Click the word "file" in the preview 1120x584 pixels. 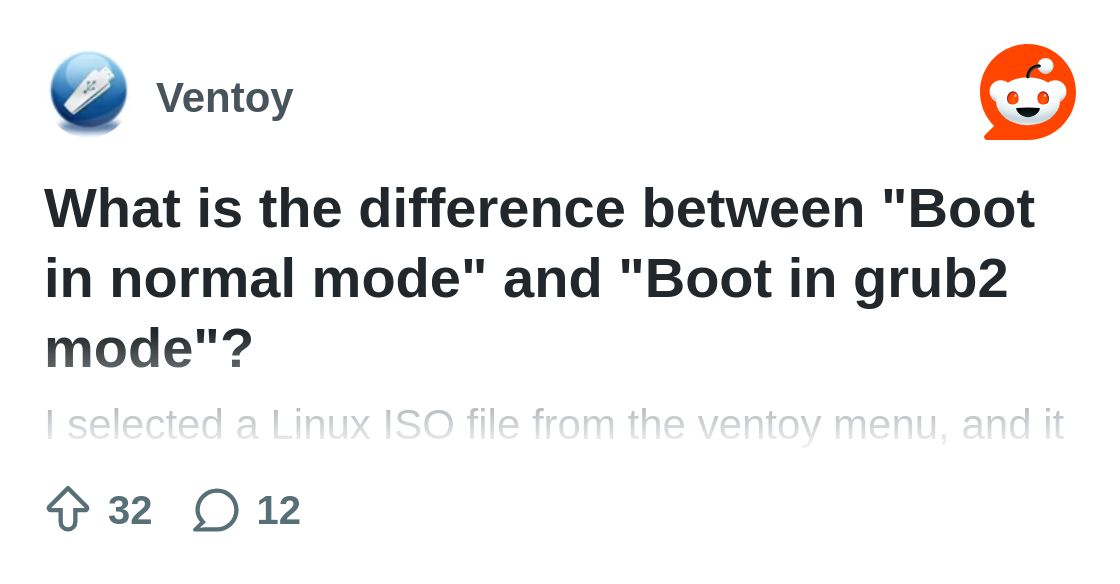point(494,425)
